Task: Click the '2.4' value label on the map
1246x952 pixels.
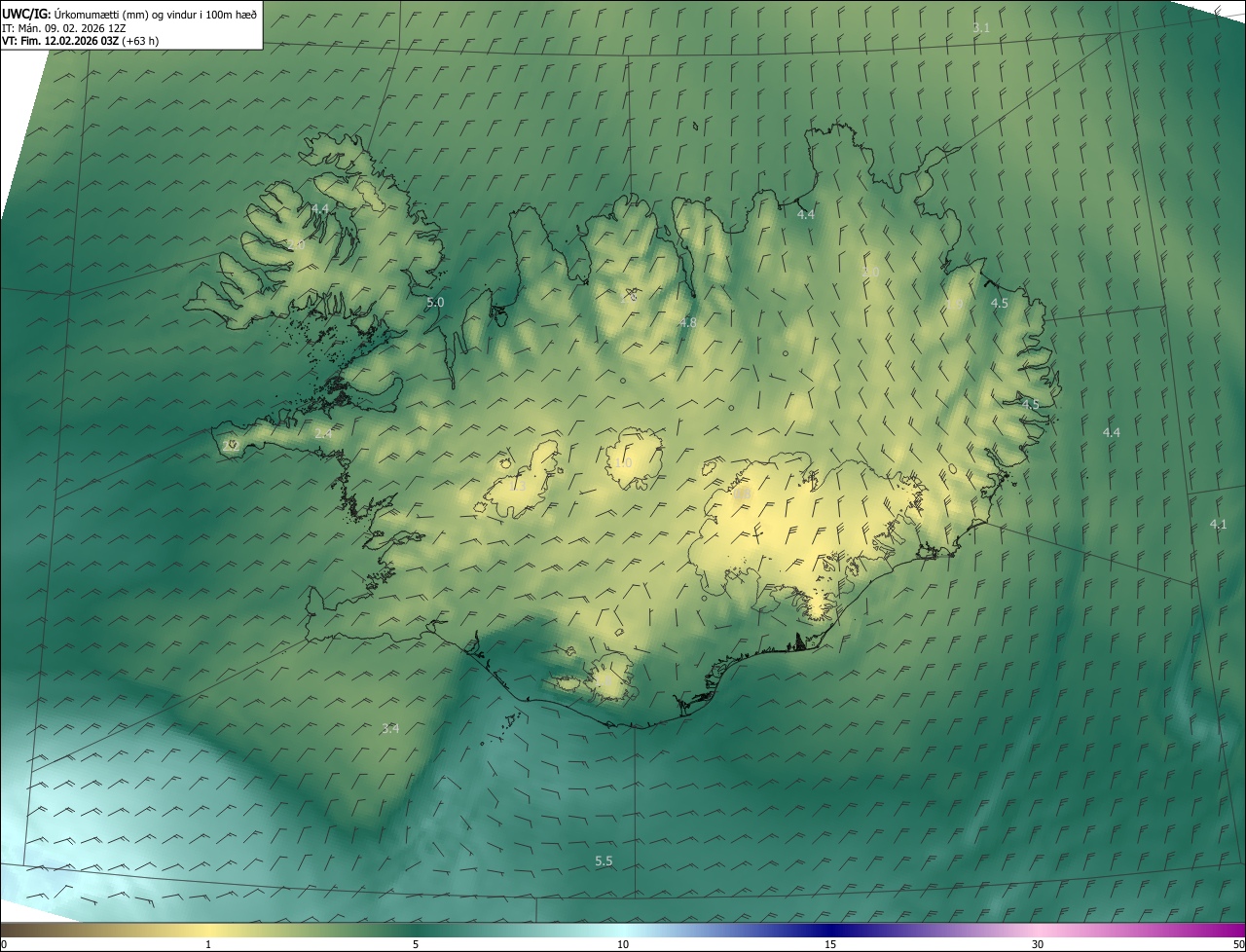Action: pyautogui.click(x=323, y=433)
